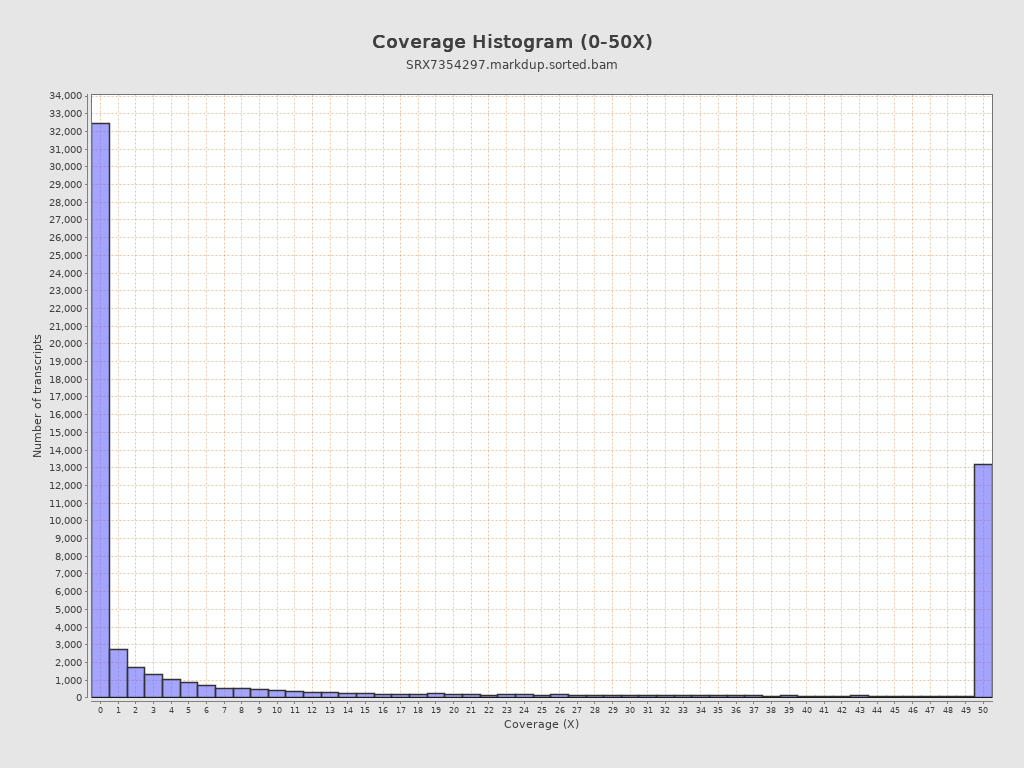
Task: Click the 27,000 y-axis tick label
Action: [x=65, y=220]
